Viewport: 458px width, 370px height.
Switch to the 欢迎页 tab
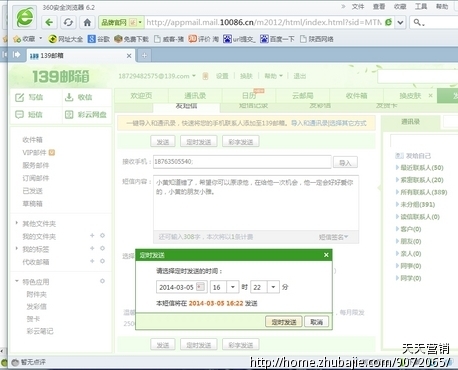pyautogui.click(x=141, y=96)
